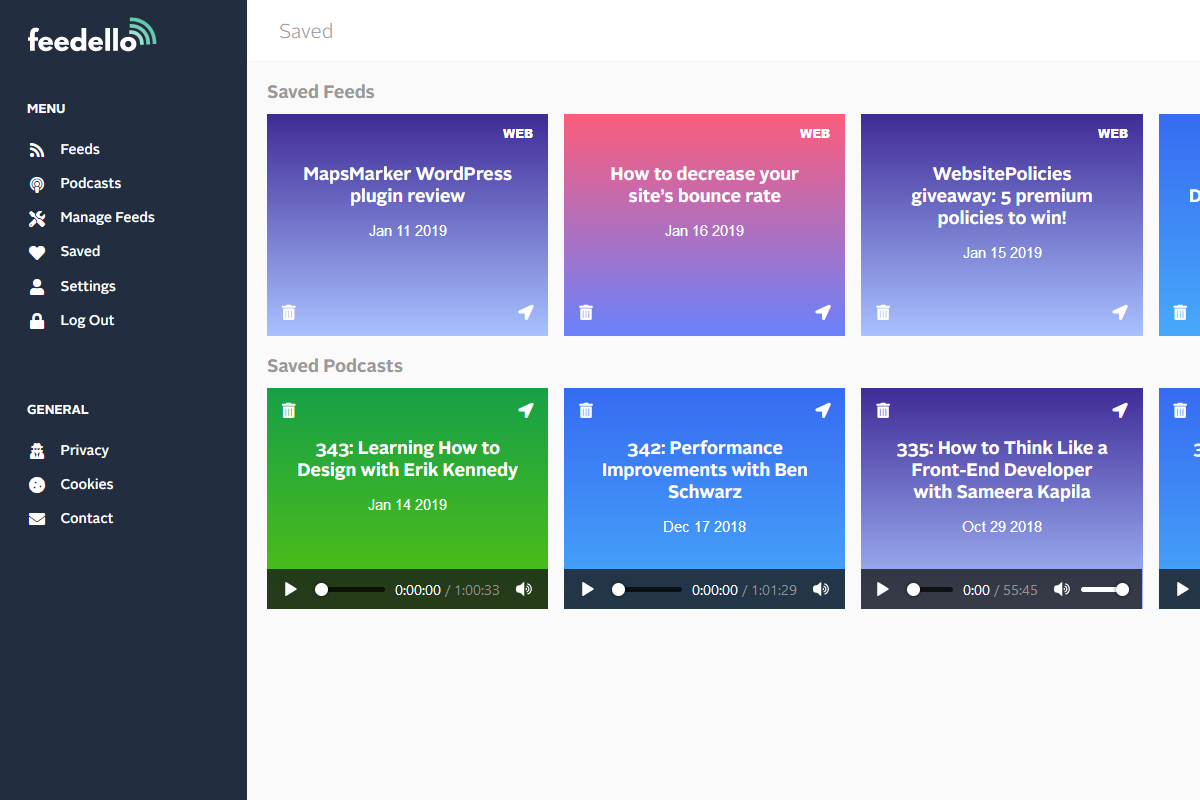Open the Contact page link
Image resolution: width=1200 pixels, height=800 pixels.
tap(87, 519)
